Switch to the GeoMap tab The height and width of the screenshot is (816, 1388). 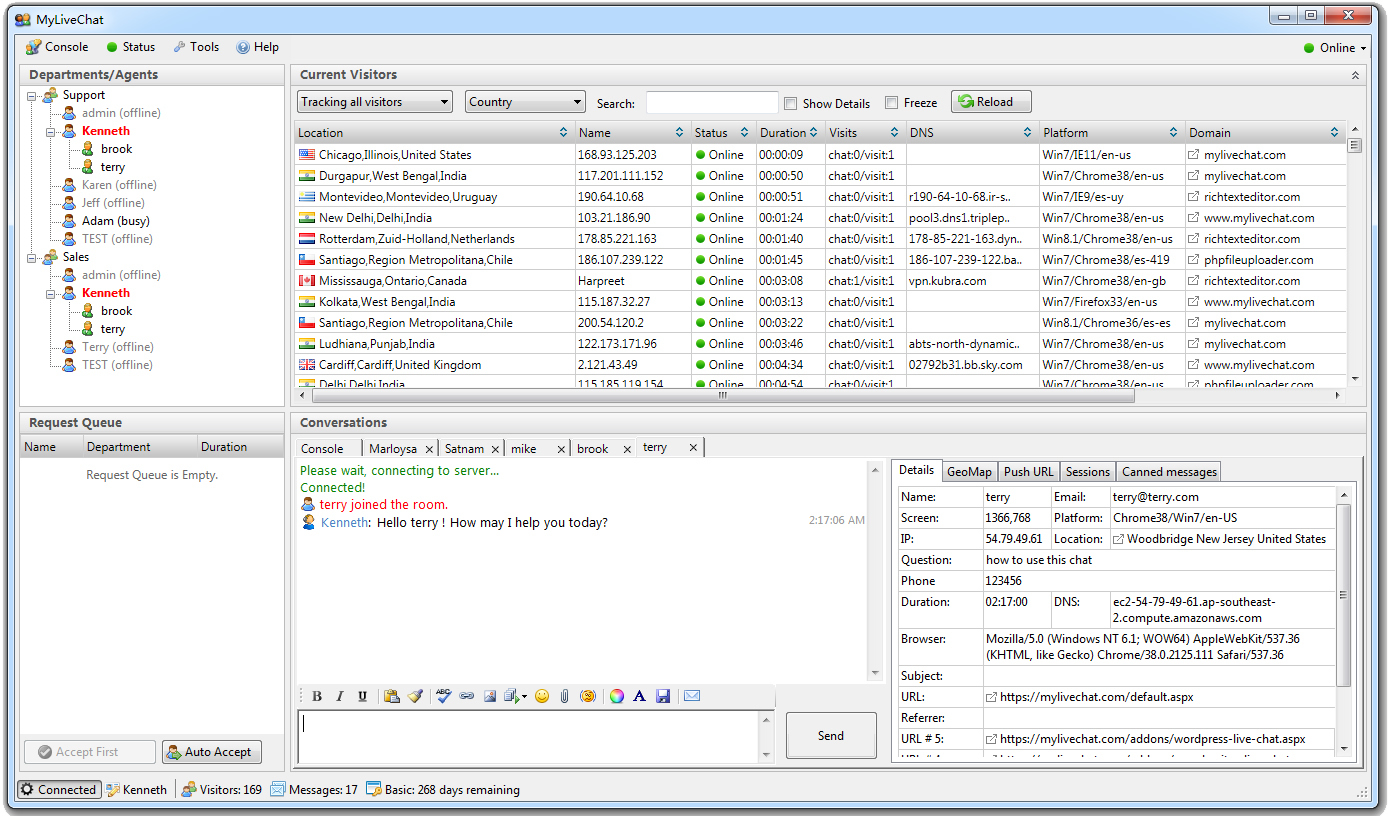(x=969, y=472)
